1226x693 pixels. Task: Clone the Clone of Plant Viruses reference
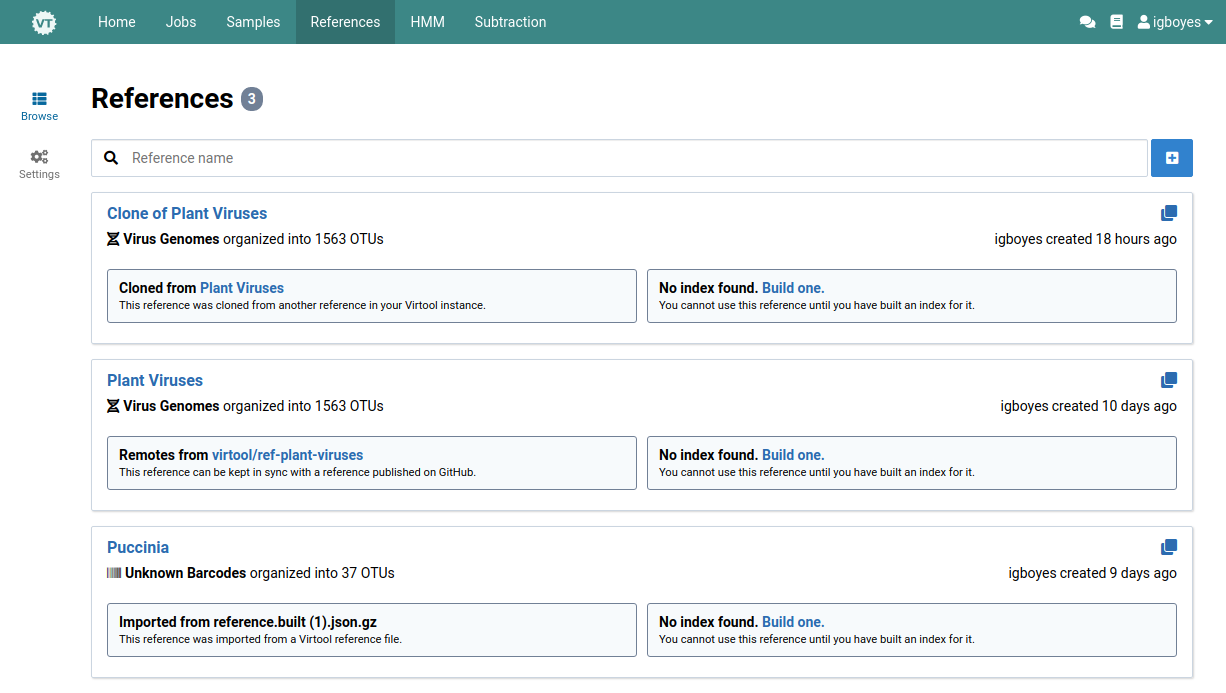point(1168,213)
